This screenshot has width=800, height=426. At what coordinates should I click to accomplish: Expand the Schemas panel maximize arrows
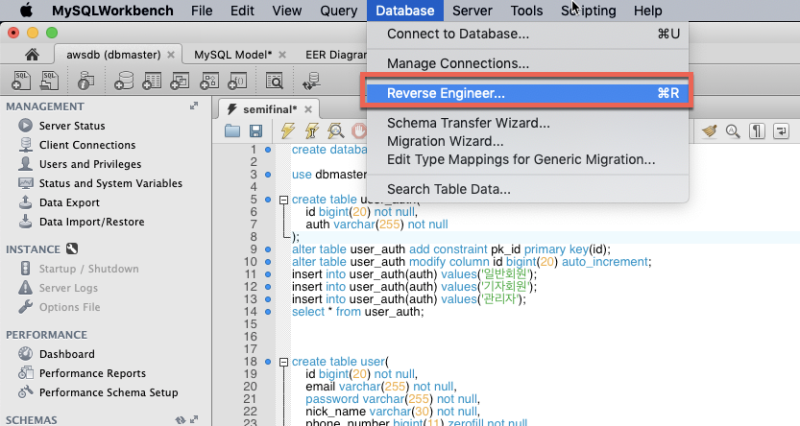(x=194, y=419)
